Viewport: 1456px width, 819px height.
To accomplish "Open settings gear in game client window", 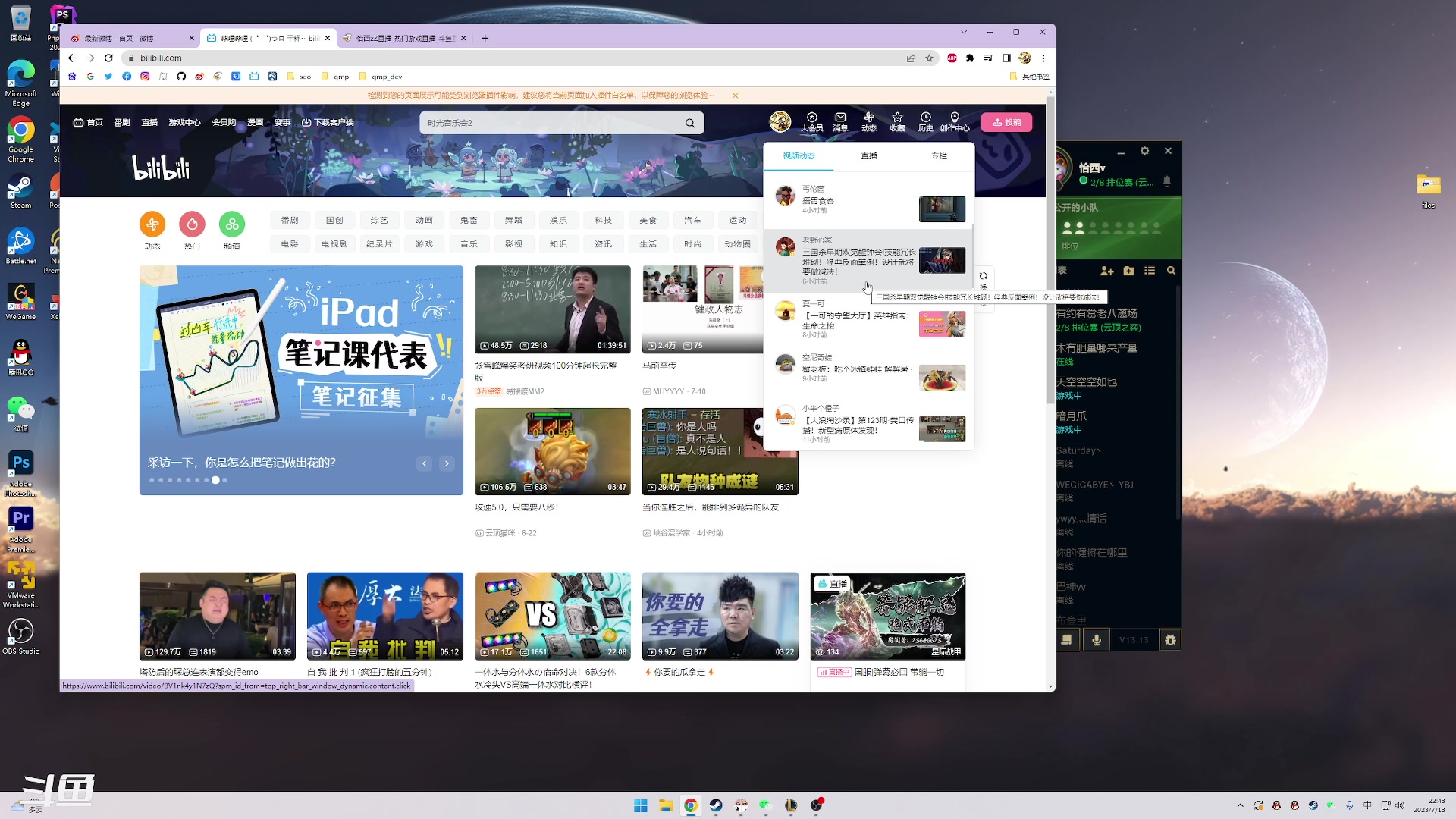I will [1145, 151].
